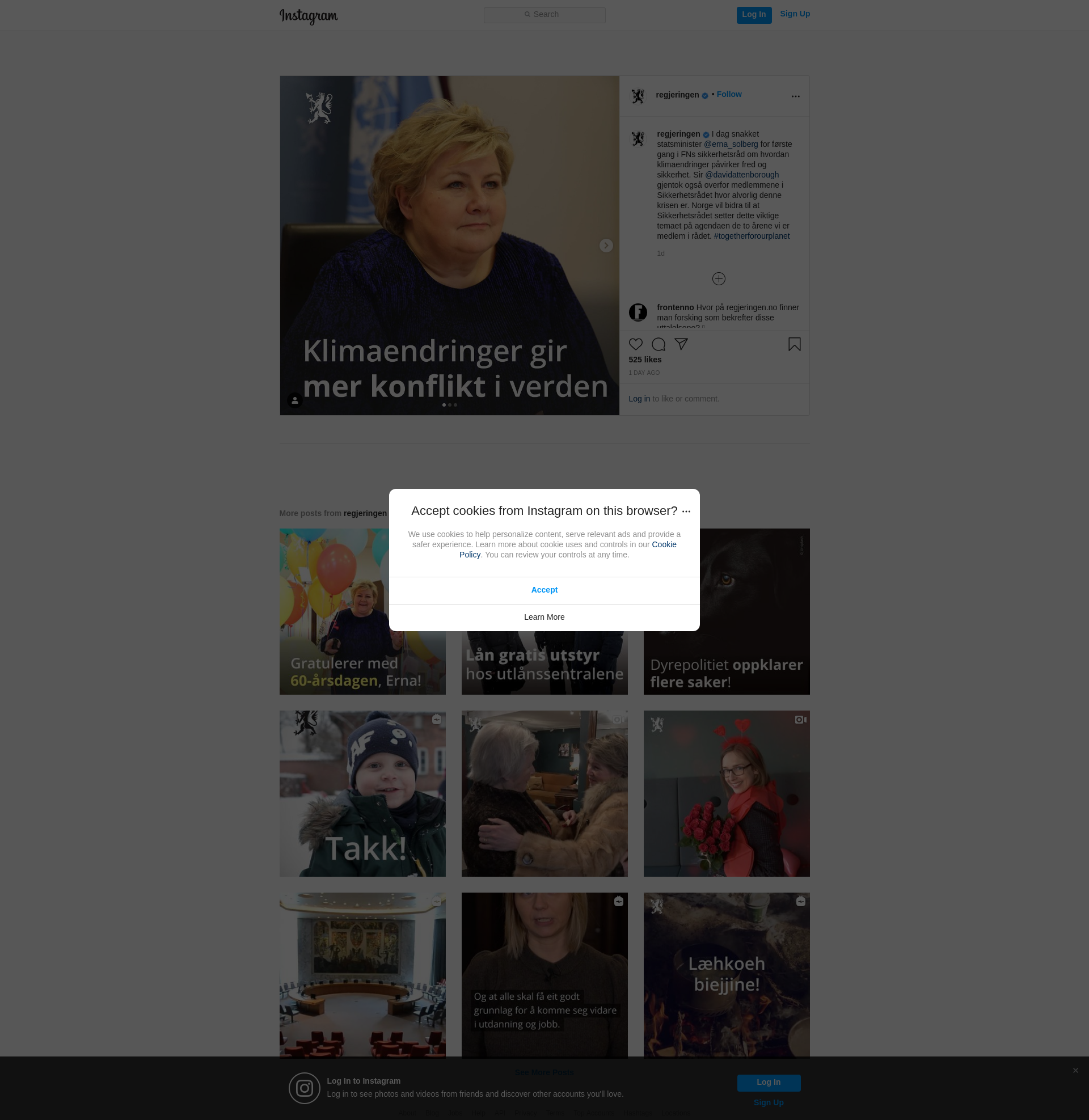This screenshot has width=1089, height=1120.
Task: Click Sign Up in header
Action: click(x=795, y=14)
